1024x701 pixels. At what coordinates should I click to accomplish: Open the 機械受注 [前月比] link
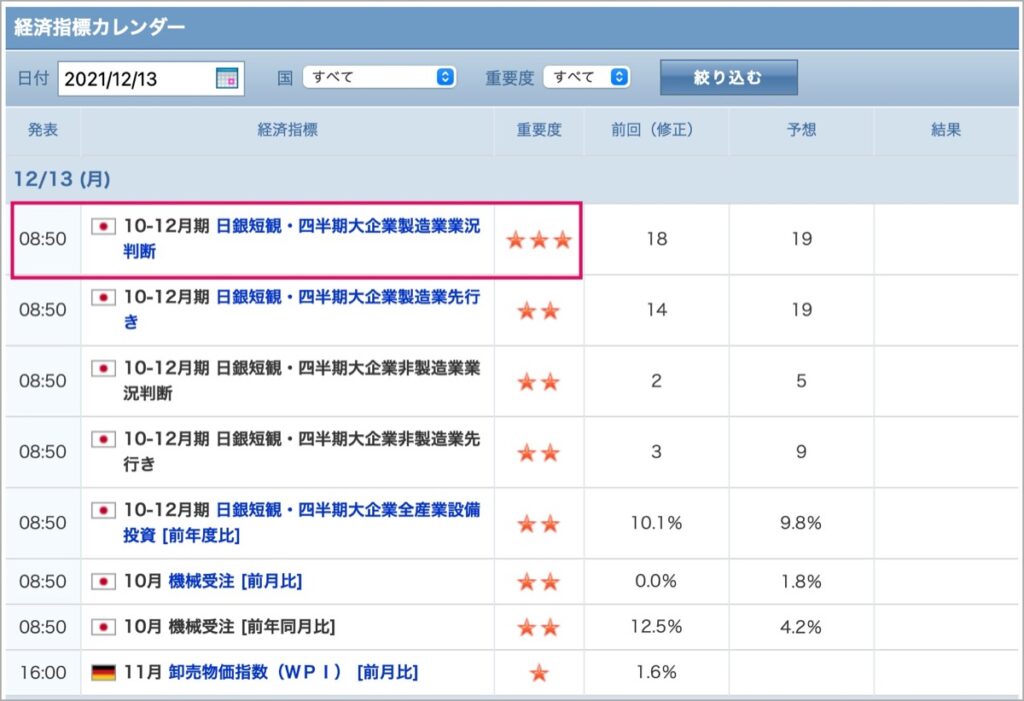pyautogui.click(x=235, y=581)
